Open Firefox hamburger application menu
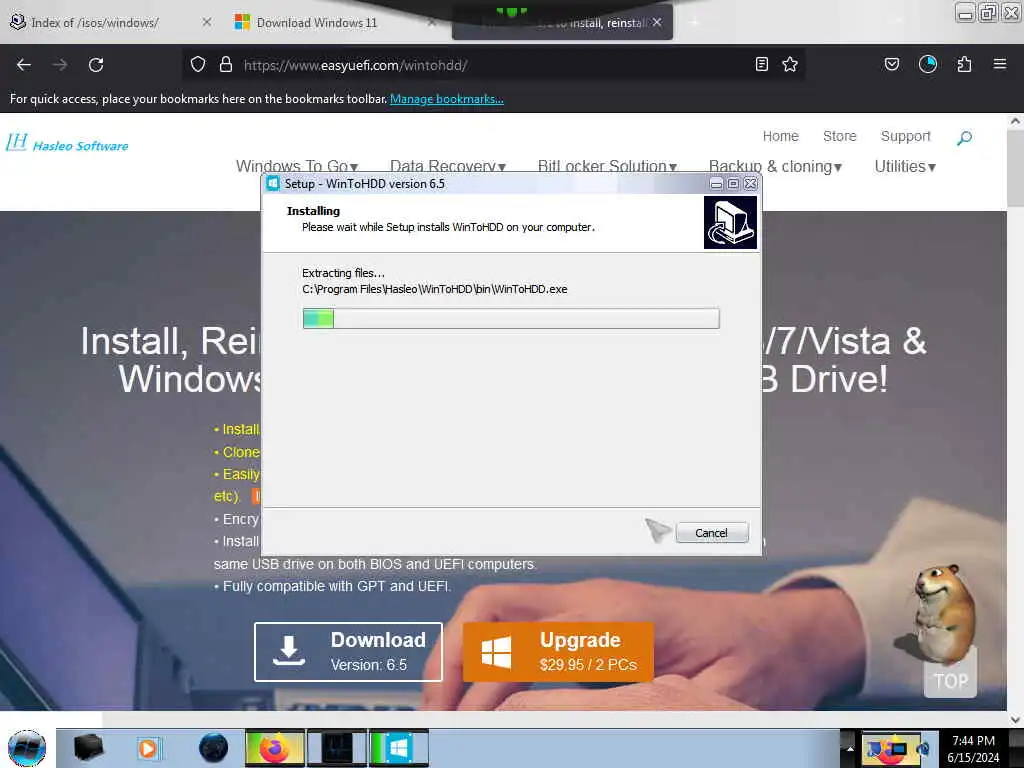The height and width of the screenshot is (768, 1024). tap(1000, 64)
